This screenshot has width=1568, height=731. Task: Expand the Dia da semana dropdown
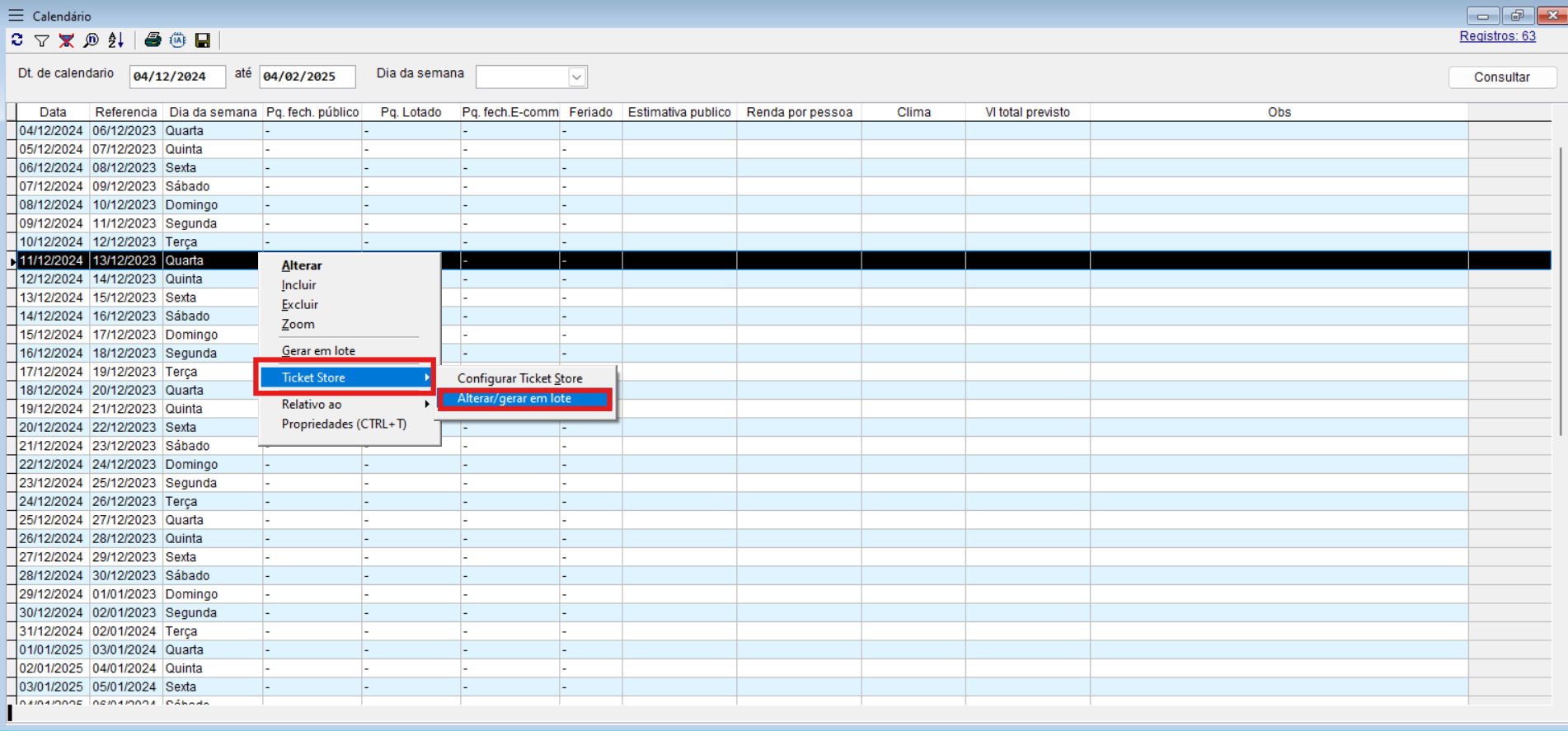click(x=576, y=77)
